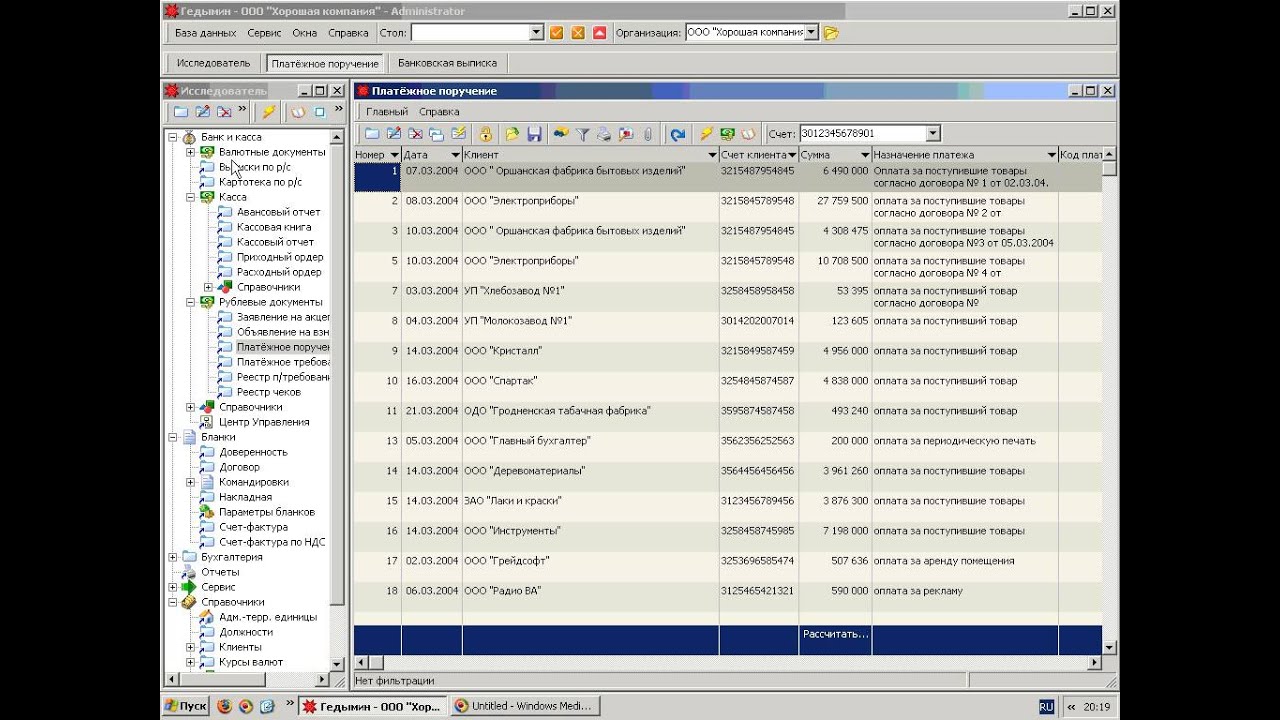Viewport: 1280px width, 720px height.
Task: Click the open folder icon in payment toolbar
Action: tap(512, 134)
